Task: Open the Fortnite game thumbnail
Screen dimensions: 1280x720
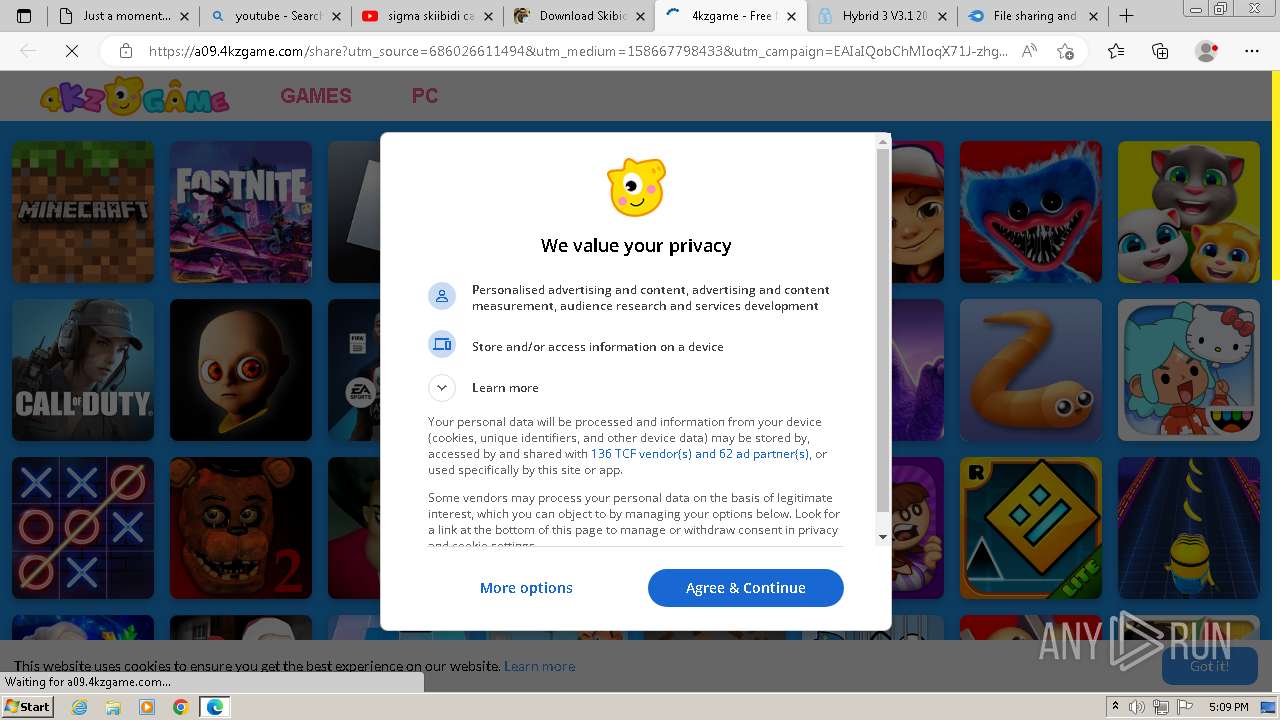Action: pyautogui.click(x=241, y=212)
